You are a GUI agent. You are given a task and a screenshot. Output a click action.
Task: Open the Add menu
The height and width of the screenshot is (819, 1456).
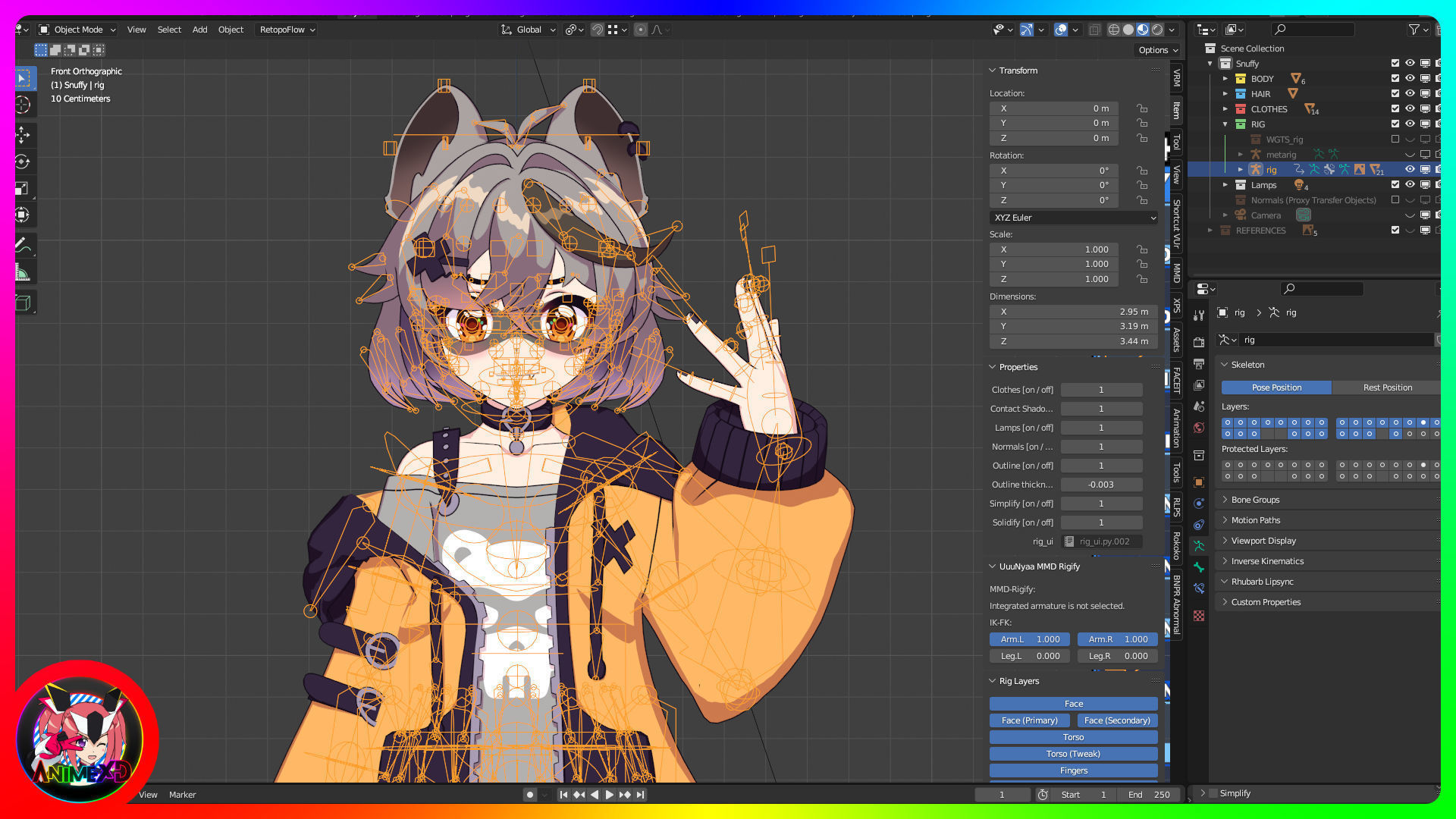pyautogui.click(x=199, y=30)
